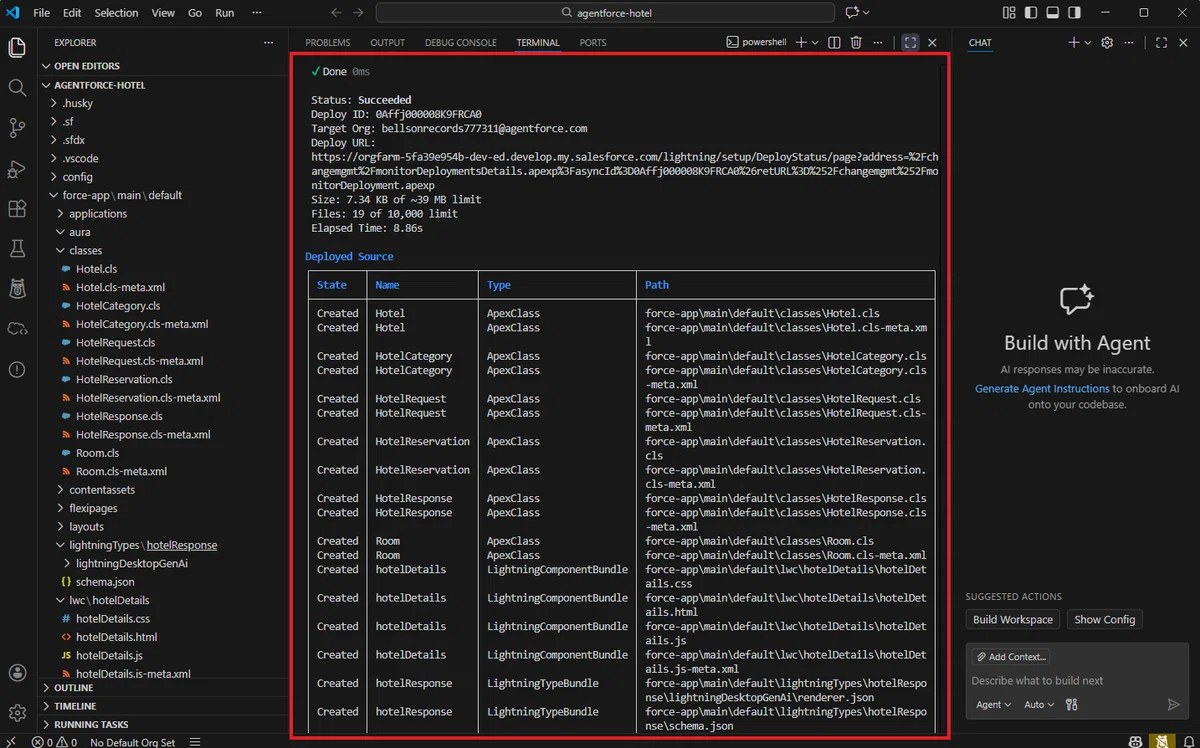The image size is (1200, 748).
Task: Click Configure Tools icon in chat input
Action: coord(1071,704)
